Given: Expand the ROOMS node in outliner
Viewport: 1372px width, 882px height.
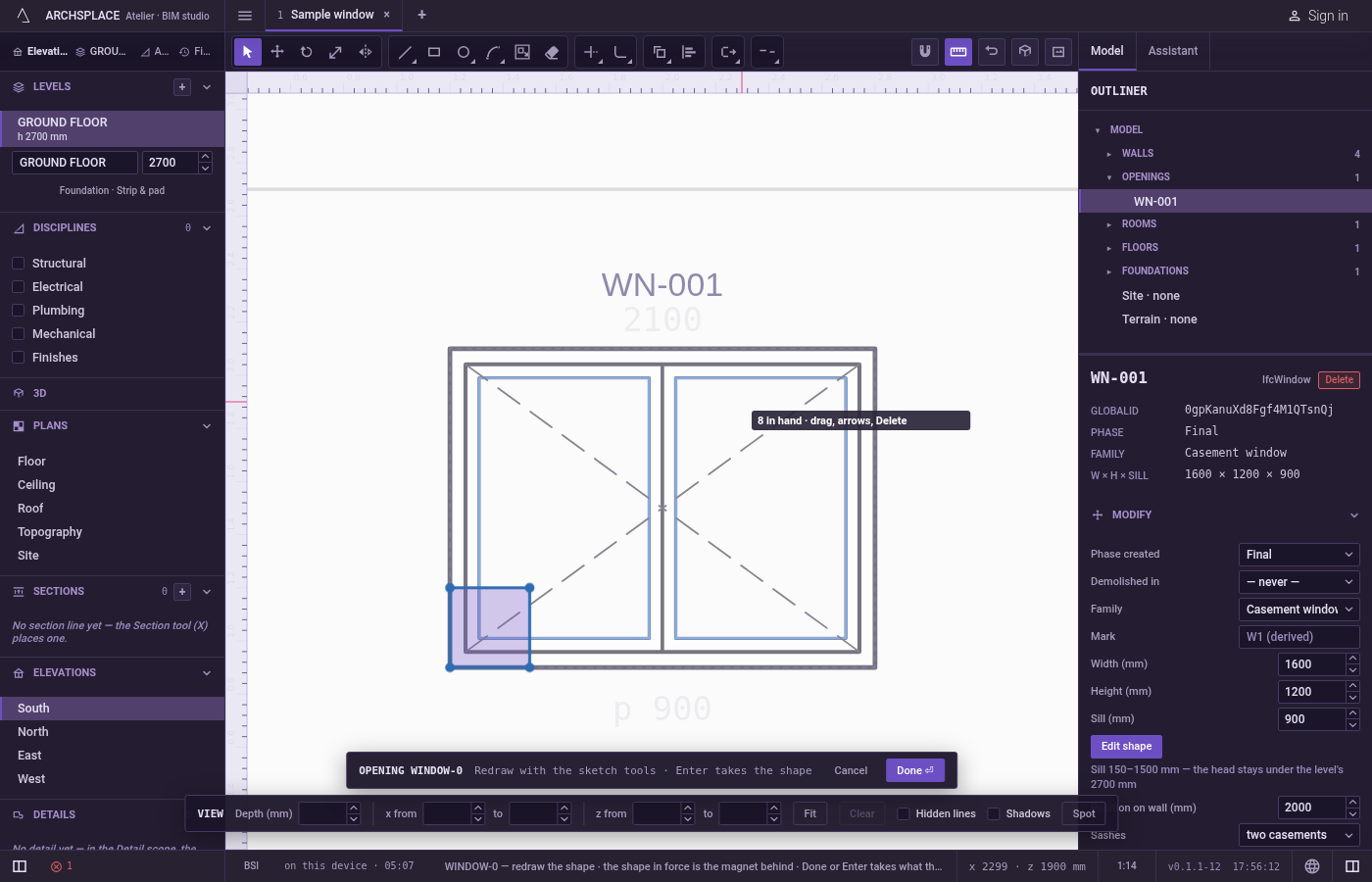Looking at the screenshot, I should click(1109, 224).
